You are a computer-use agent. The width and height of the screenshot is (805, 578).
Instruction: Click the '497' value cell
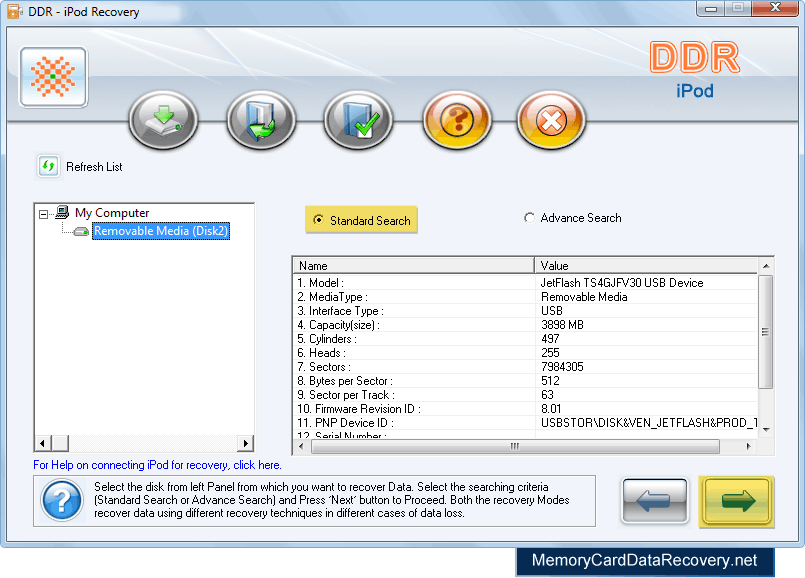[x=550, y=339]
